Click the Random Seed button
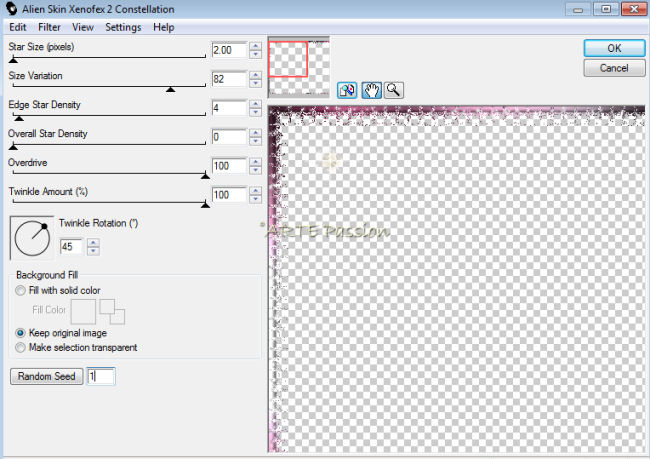The height and width of the screenshot is (459, 650). coord(46,376)
